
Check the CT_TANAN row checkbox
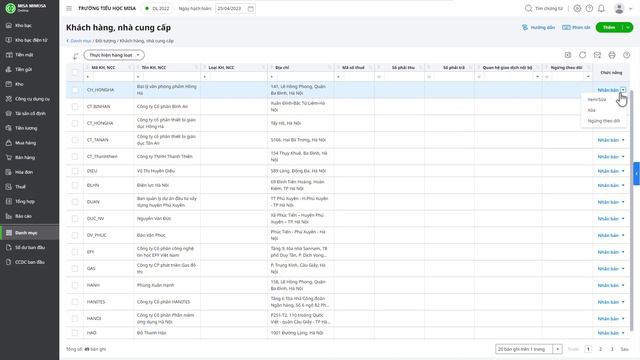tap(75, 140)
